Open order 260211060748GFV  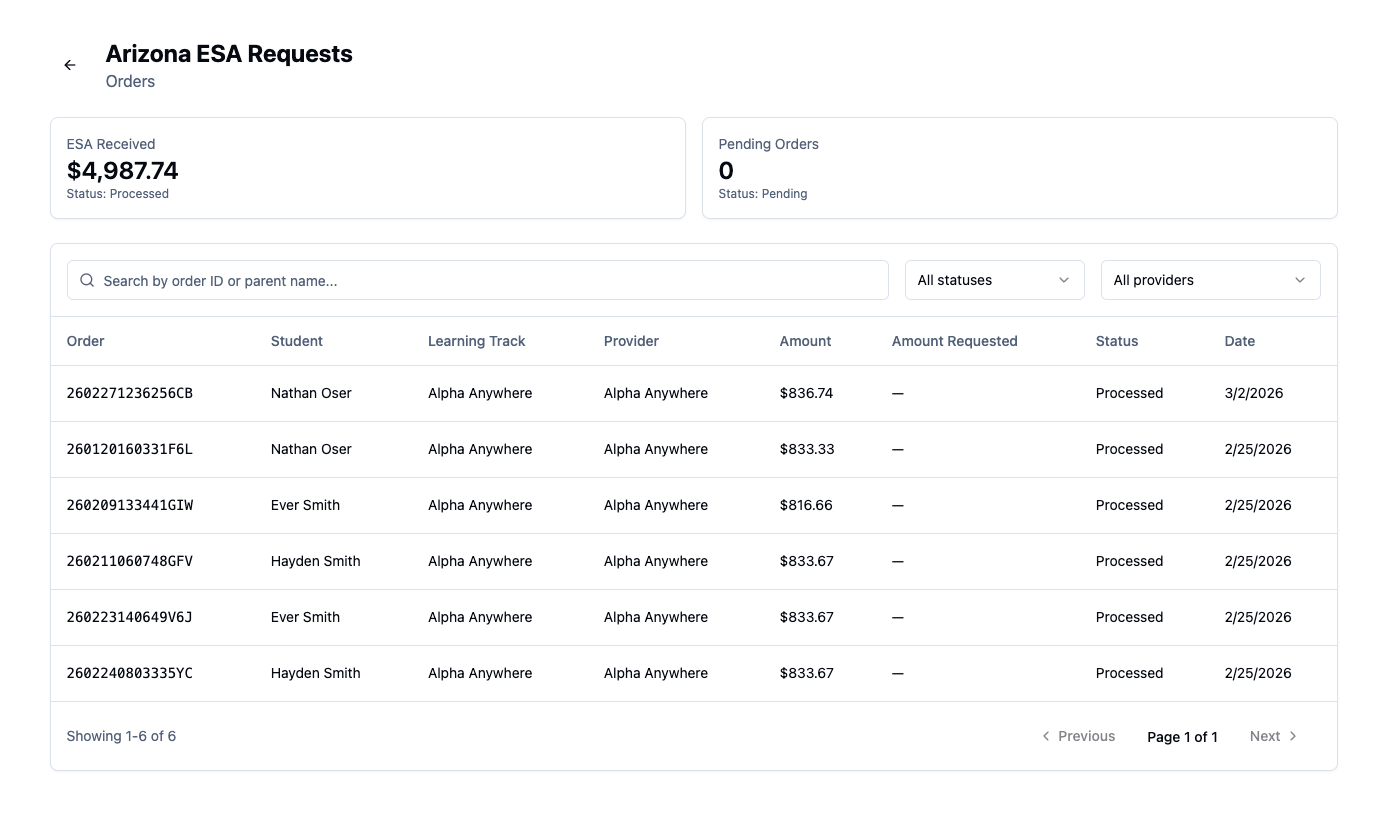[130, 561]
